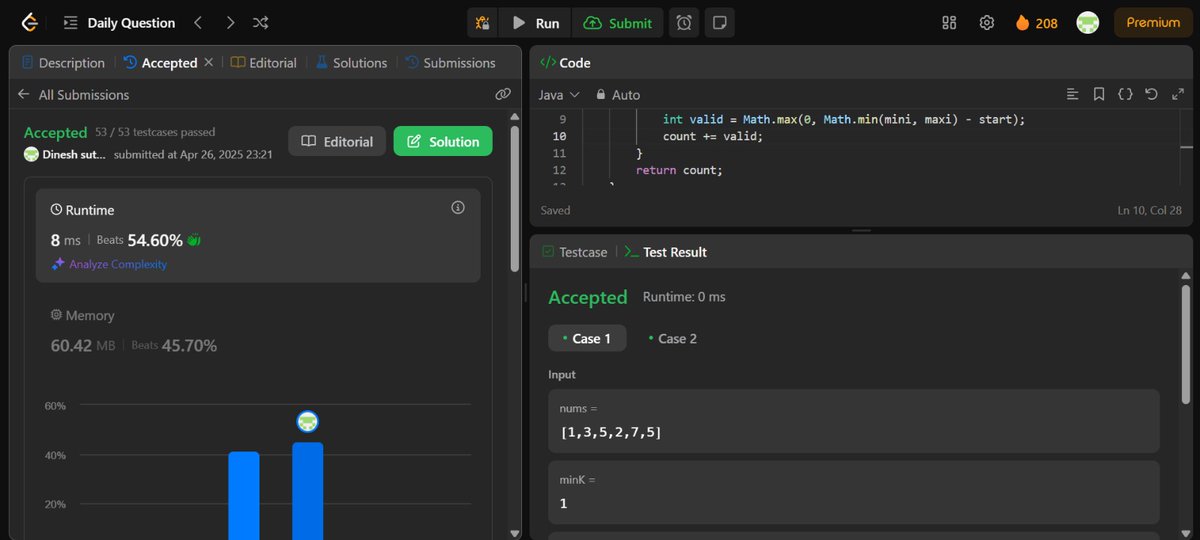The image size is (1200, 540).
Task: Close the Accepted tab
Action: point(208,62)
